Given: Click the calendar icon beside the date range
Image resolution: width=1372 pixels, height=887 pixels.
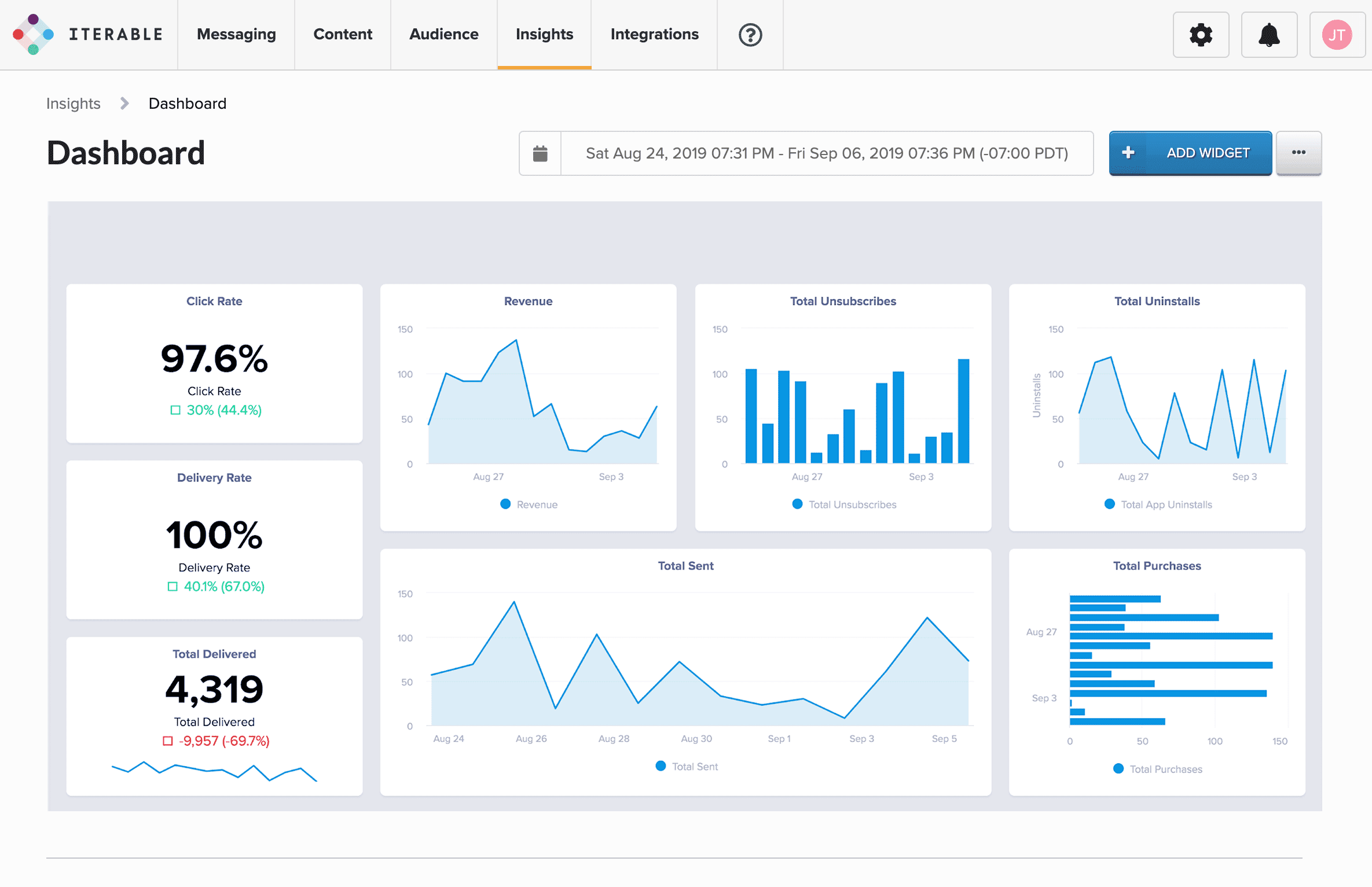Looking at the screenshot, I should click(x=540, y=153).
